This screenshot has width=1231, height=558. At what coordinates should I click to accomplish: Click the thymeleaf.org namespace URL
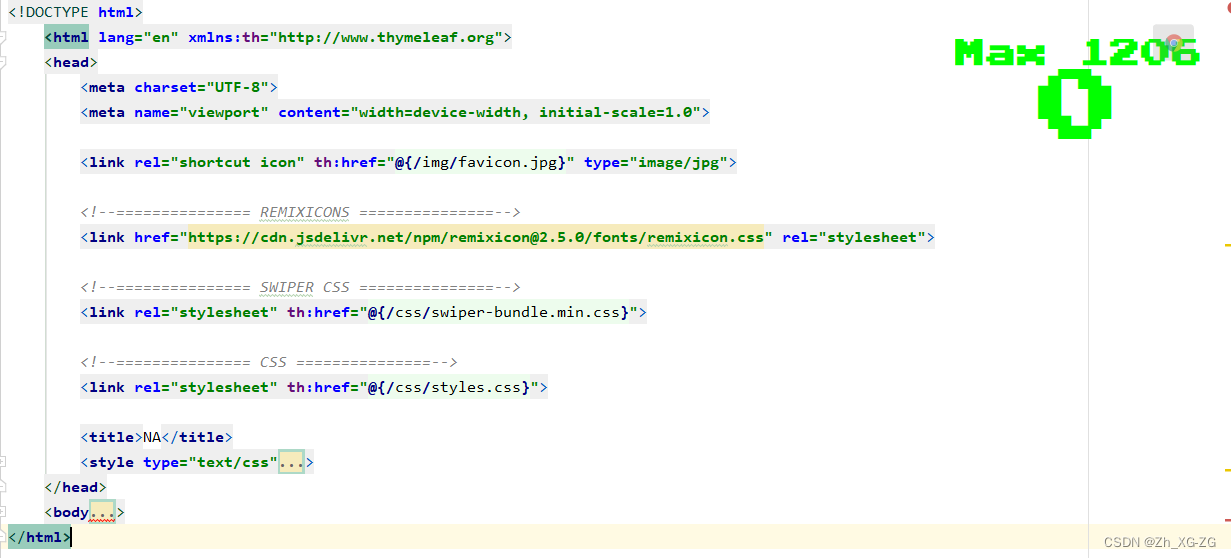[390, 37]
